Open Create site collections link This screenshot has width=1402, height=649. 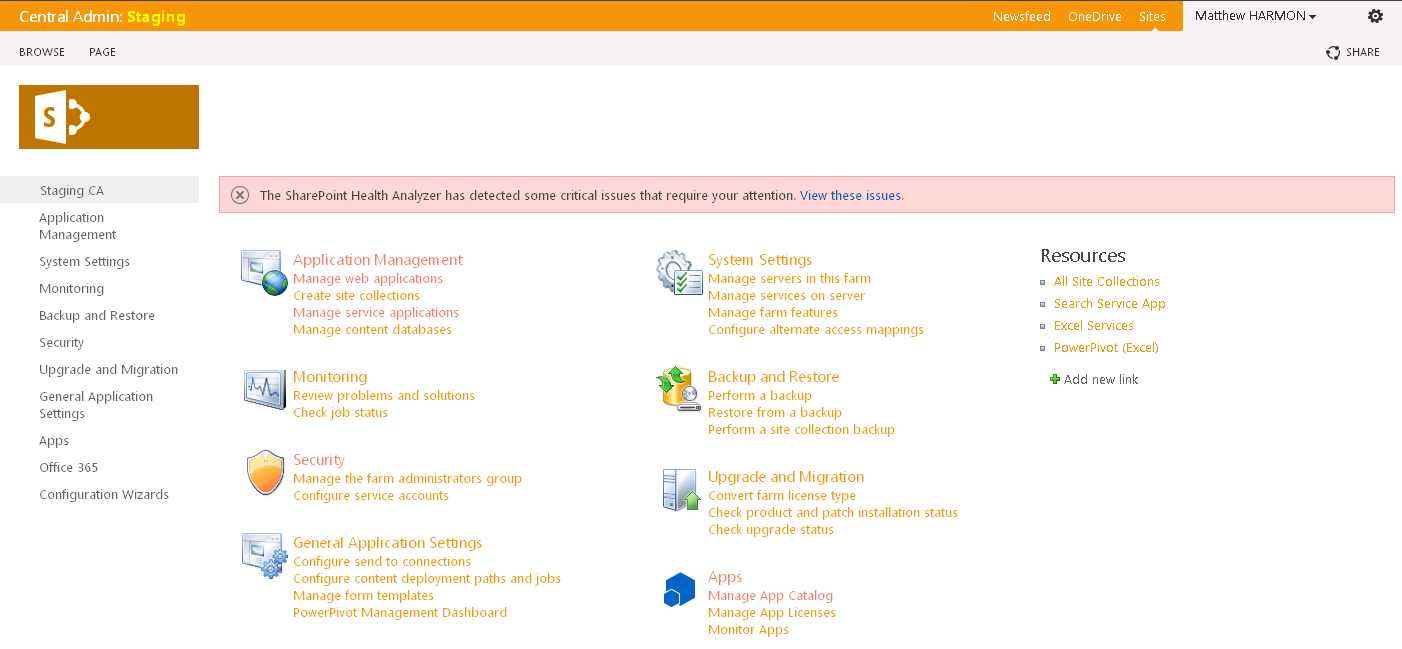tap(356, 296)
